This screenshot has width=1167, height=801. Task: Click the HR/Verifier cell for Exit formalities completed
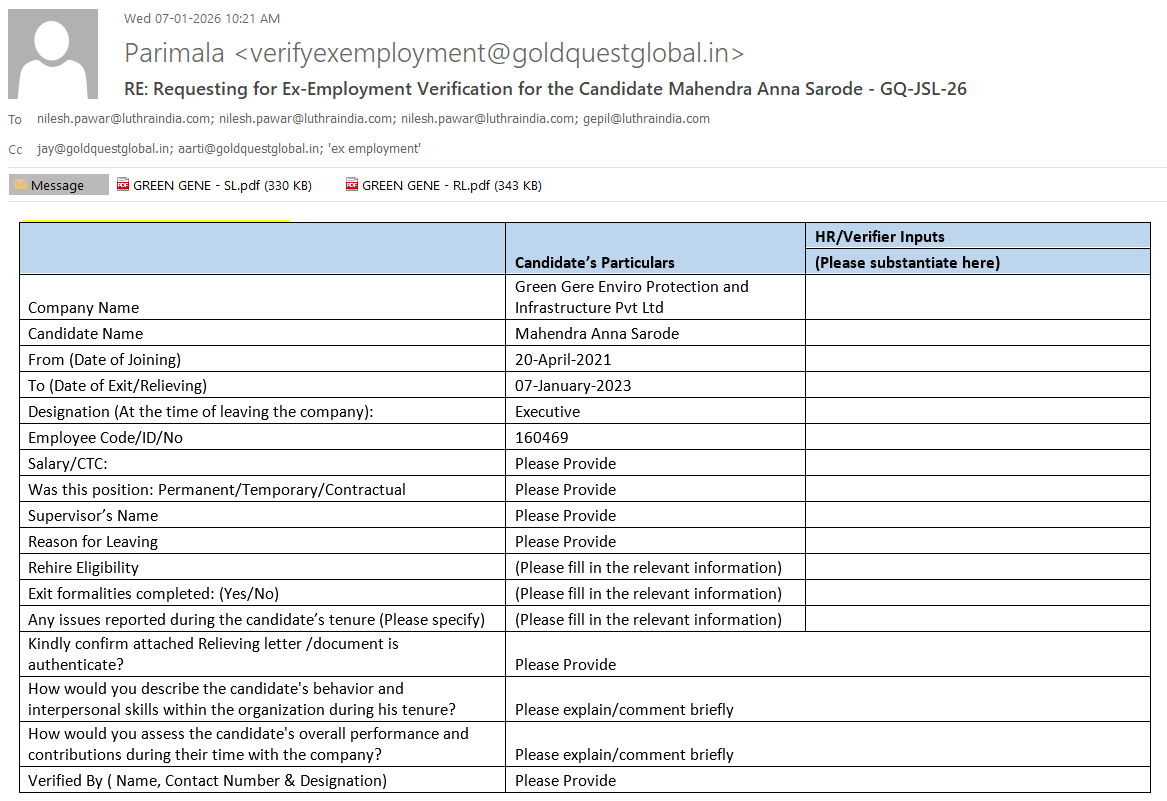977,593
